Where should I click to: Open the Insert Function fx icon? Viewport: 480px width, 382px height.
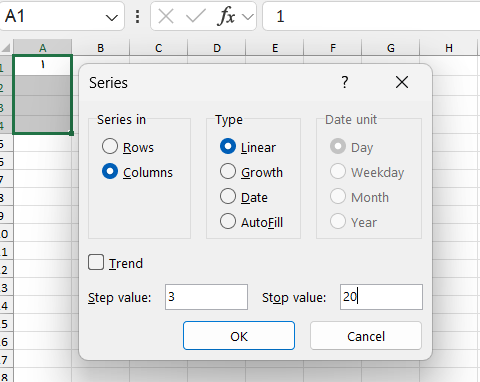226,16
